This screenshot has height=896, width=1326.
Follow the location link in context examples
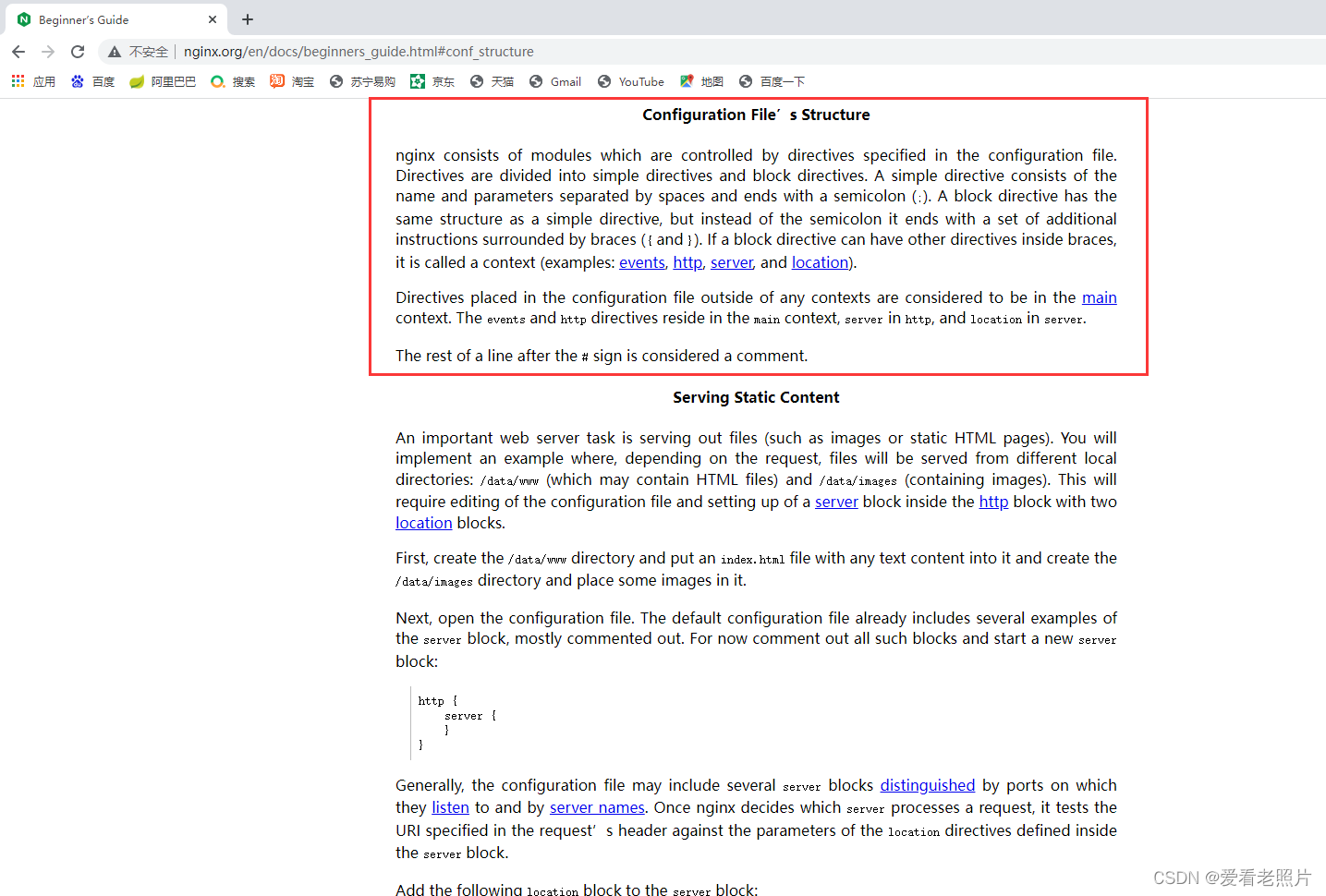[820, 262]
